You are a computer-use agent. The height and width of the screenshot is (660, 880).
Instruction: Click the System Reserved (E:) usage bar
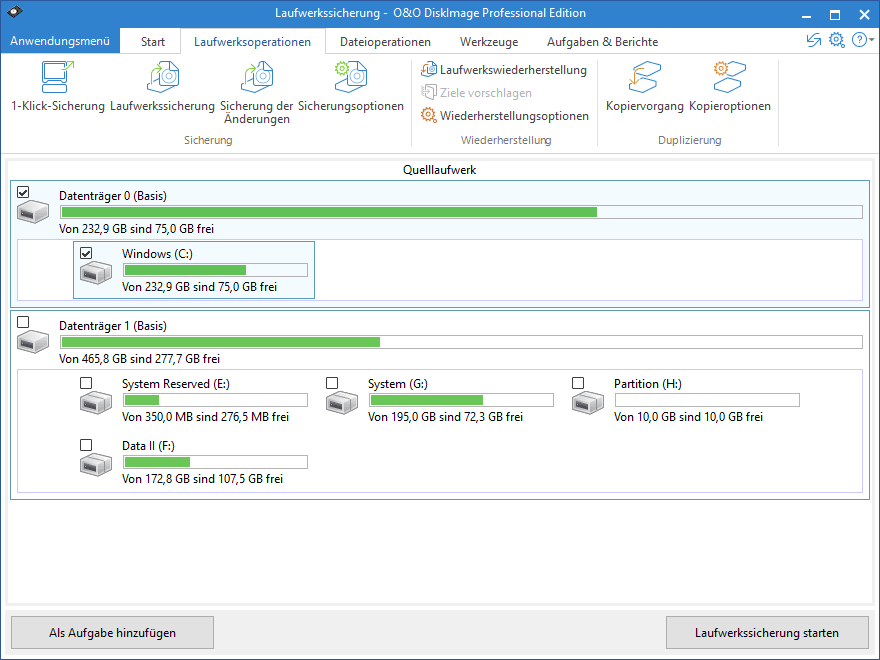click(x=216, y=400)
